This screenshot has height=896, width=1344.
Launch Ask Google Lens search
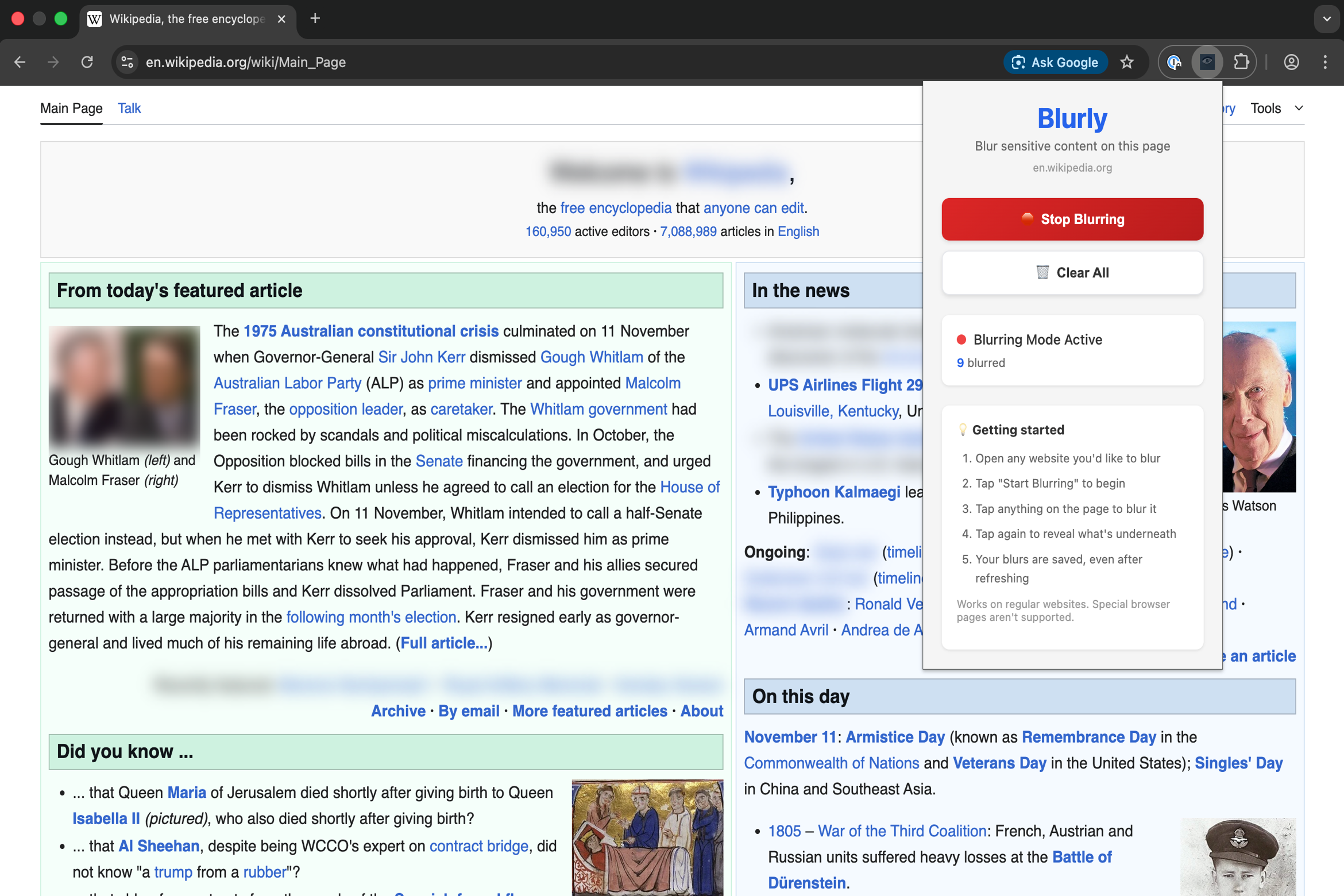[1055, 62]
